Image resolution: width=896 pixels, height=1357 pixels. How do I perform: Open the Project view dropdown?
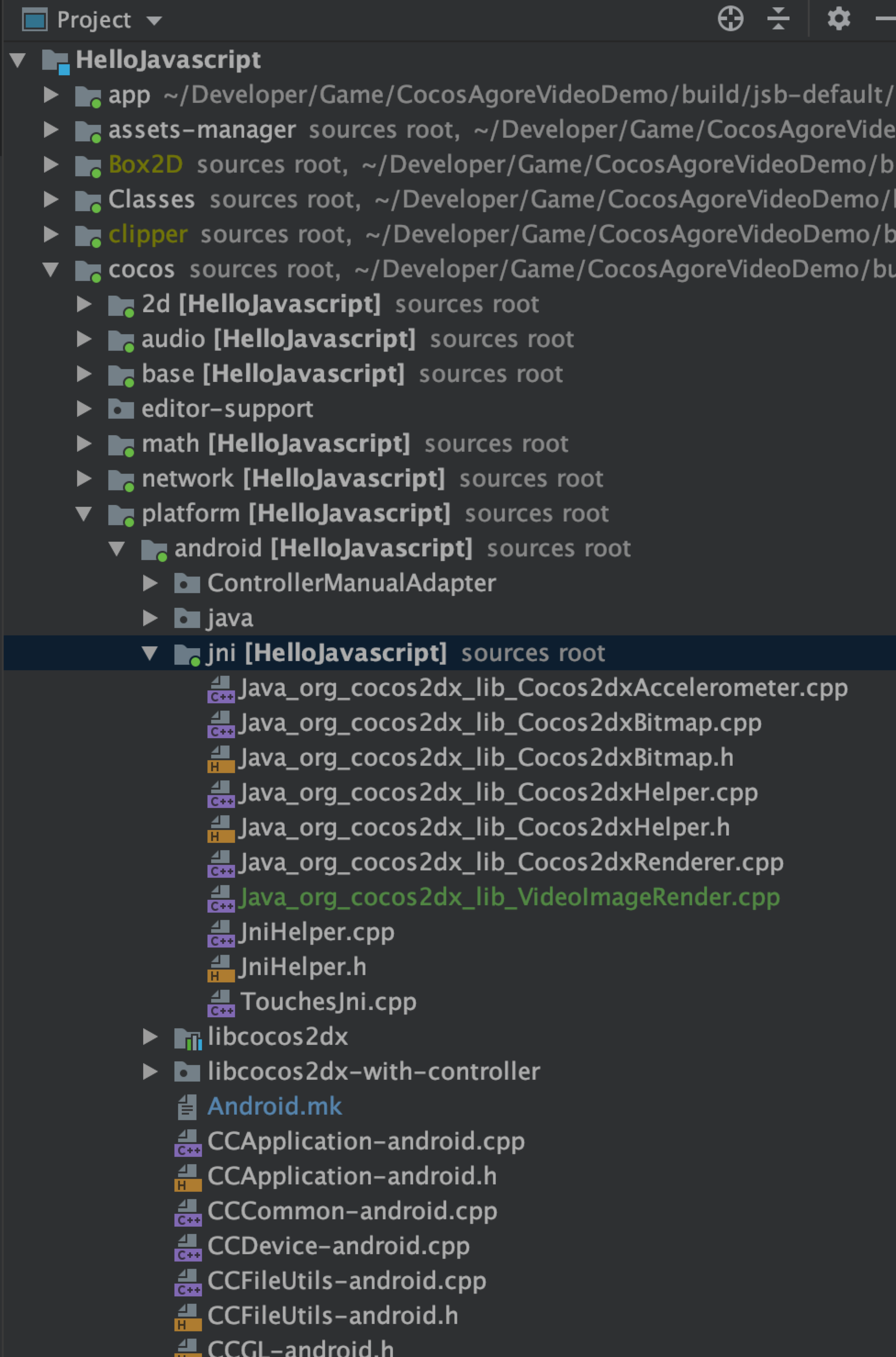pos(154,21)
